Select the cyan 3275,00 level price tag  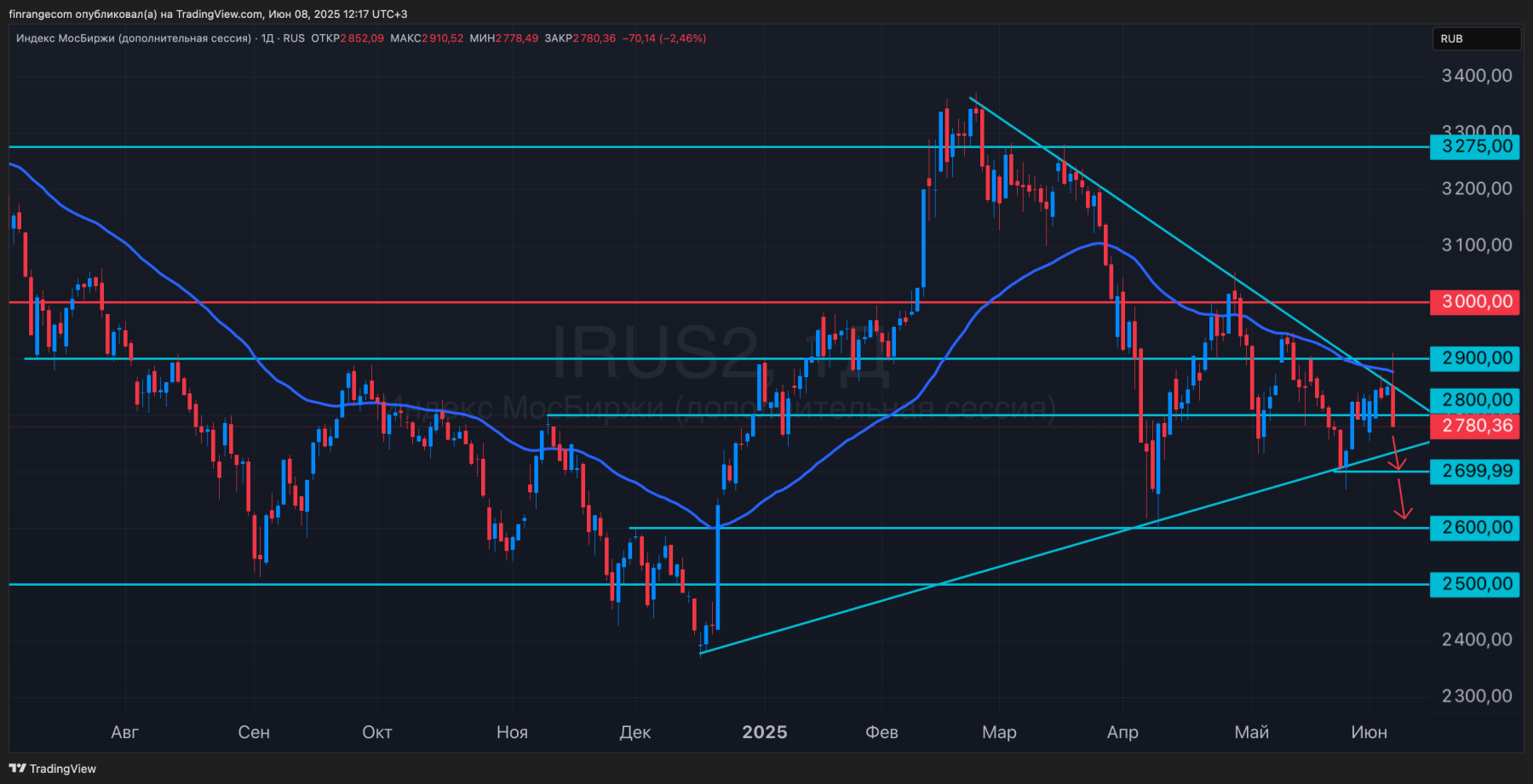coord(1476,146)
